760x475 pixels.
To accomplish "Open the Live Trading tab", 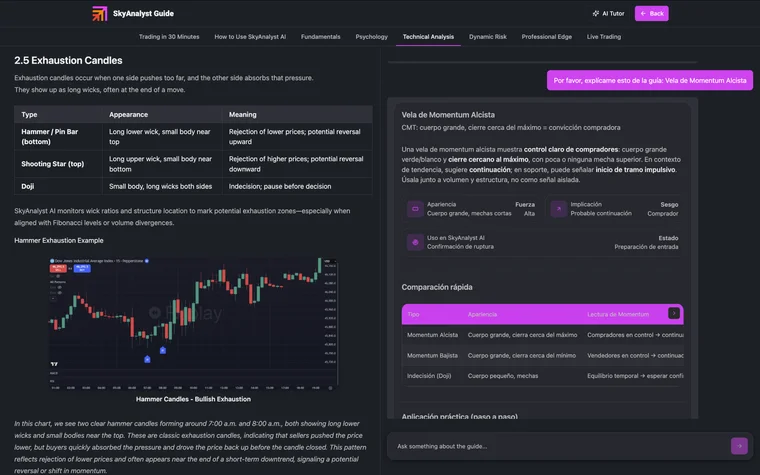I will point(603,37).
